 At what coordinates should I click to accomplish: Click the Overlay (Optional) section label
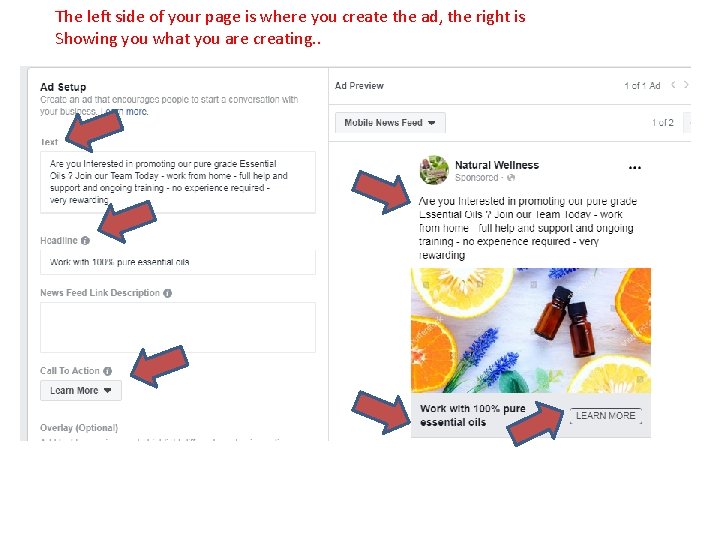[79, 428]
